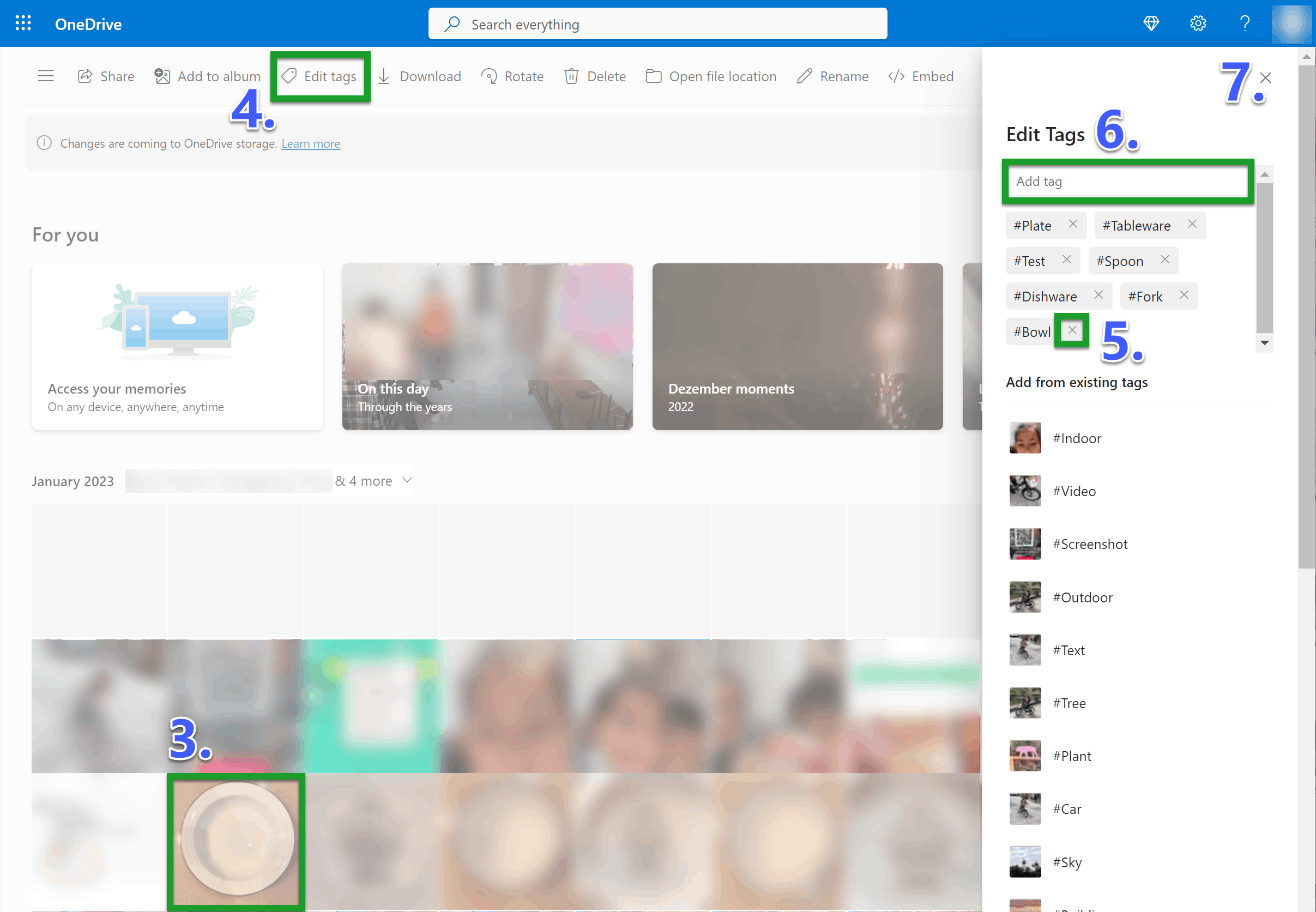Share the selected photo
1316x912 pixels.
[x=106, y=76]
